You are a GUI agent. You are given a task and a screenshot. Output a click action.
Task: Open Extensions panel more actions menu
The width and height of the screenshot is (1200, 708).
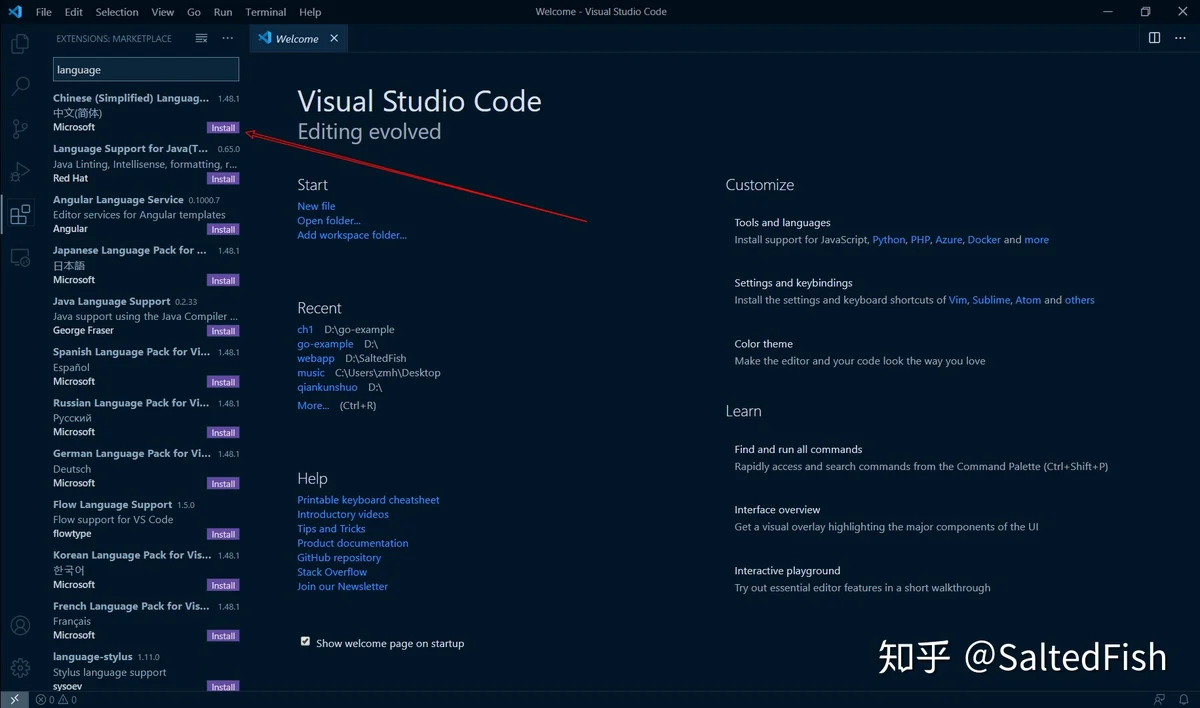pos(228,38)
